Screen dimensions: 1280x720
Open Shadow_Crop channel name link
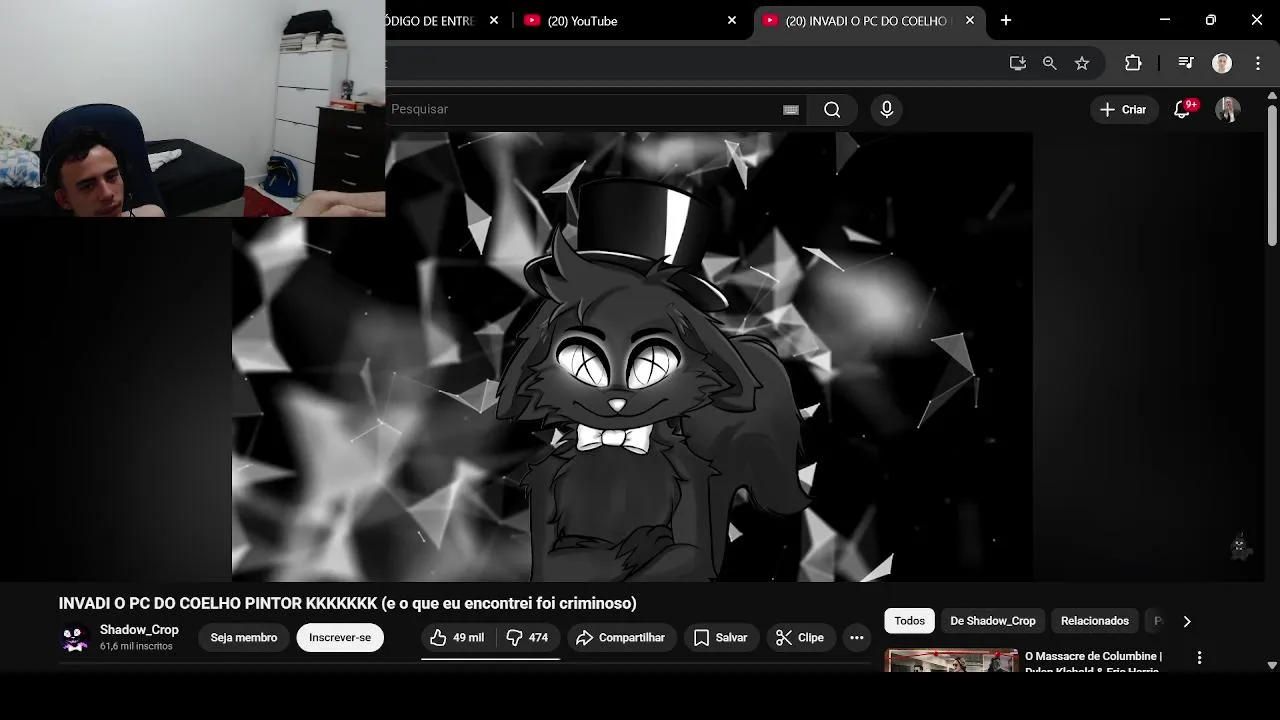pos(139,630)
